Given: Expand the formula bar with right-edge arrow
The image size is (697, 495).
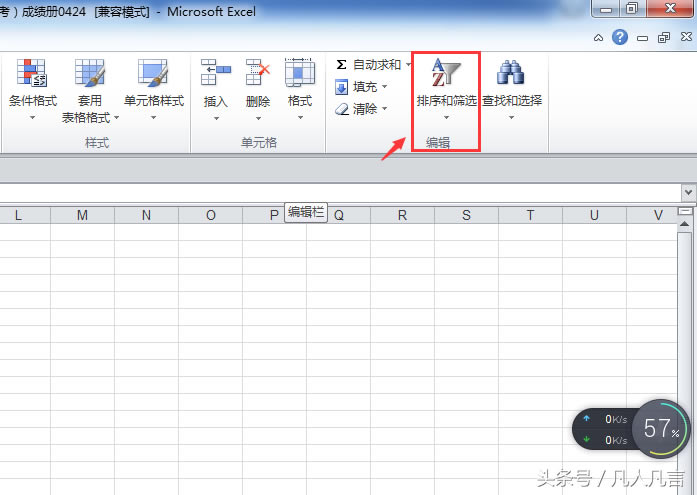Looking at the screenshot, I should 688,191.
